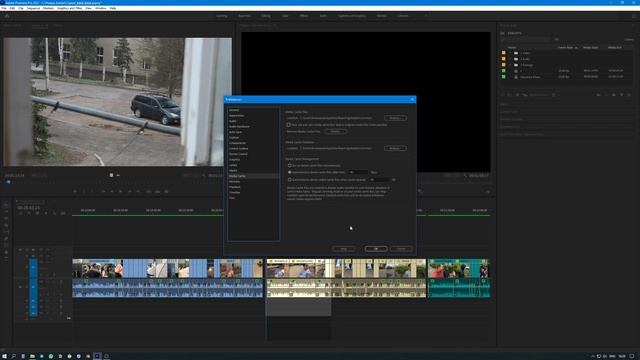Click Delete to remove media cache files
640x360 pixels.
pyautogui.click(x=336, y=131)
